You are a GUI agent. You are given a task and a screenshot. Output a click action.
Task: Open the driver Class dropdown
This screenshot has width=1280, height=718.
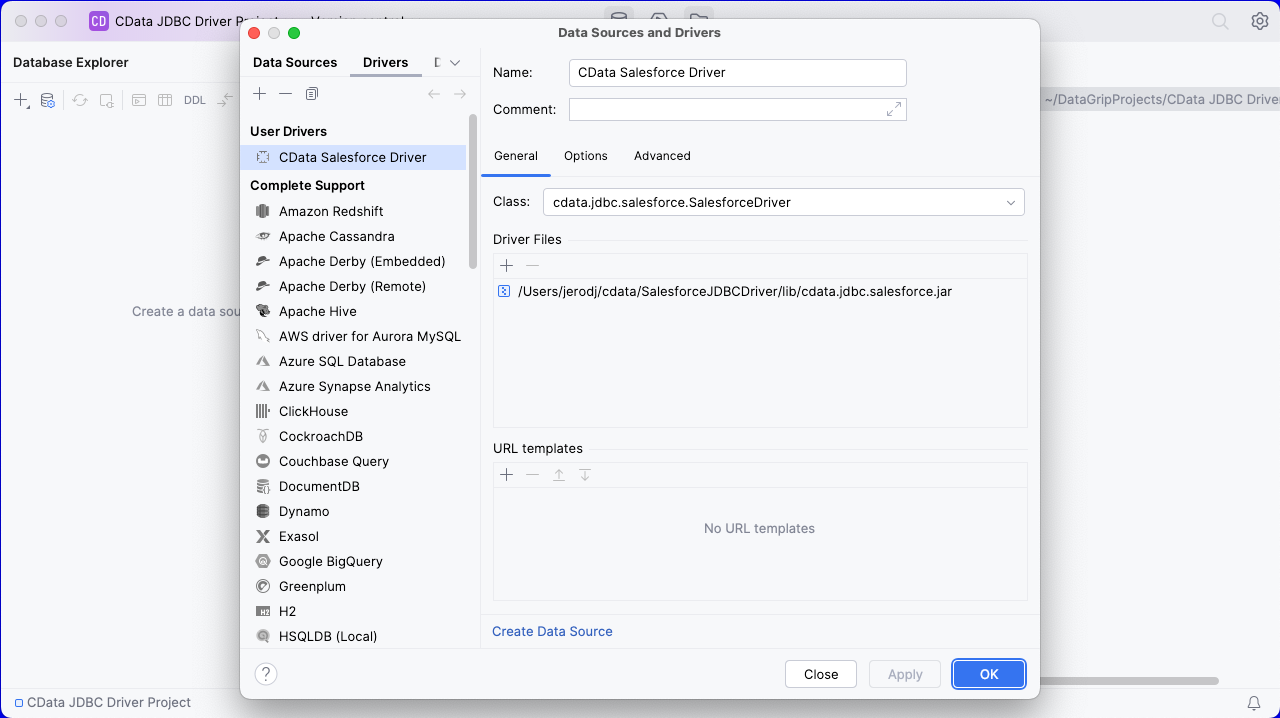pos(1010,203)
